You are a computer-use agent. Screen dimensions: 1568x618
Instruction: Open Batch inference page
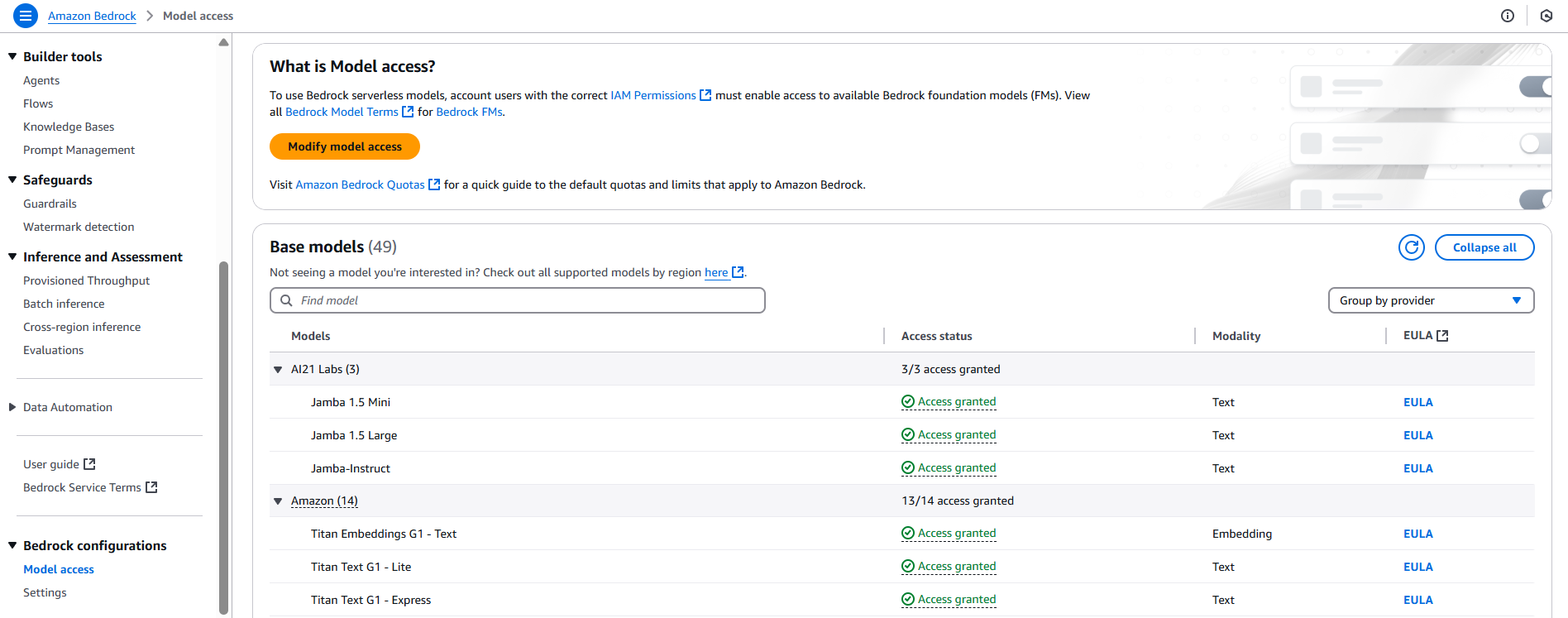pos(64,304)
